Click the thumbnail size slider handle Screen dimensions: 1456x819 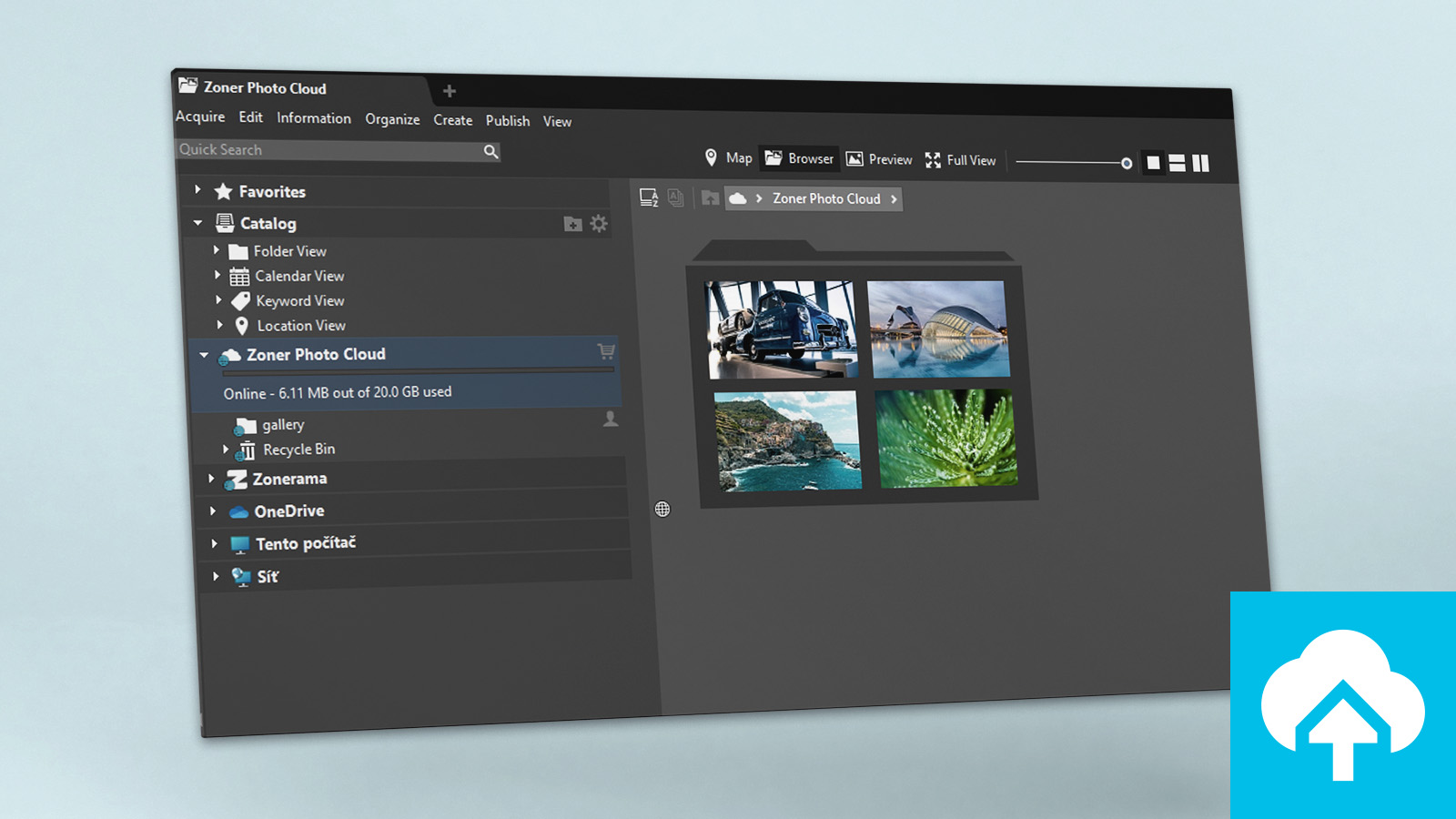[1127, 164]
